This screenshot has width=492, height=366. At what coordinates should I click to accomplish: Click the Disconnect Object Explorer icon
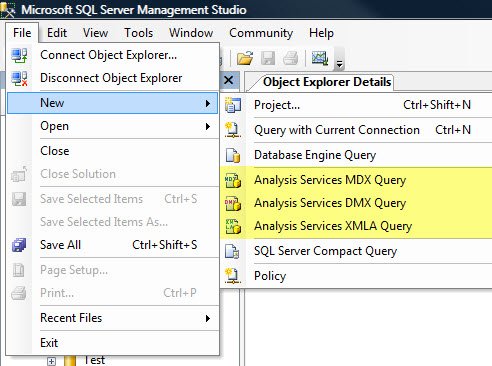[19, 78]
